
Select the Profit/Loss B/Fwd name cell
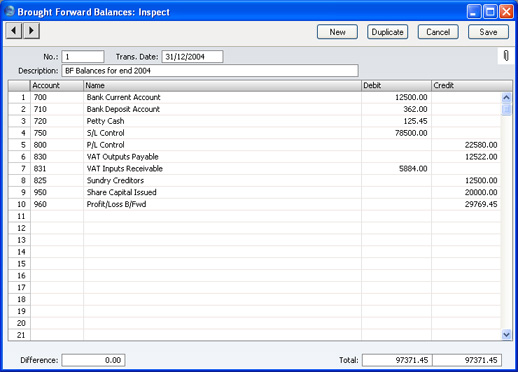[x=222, y=204]
